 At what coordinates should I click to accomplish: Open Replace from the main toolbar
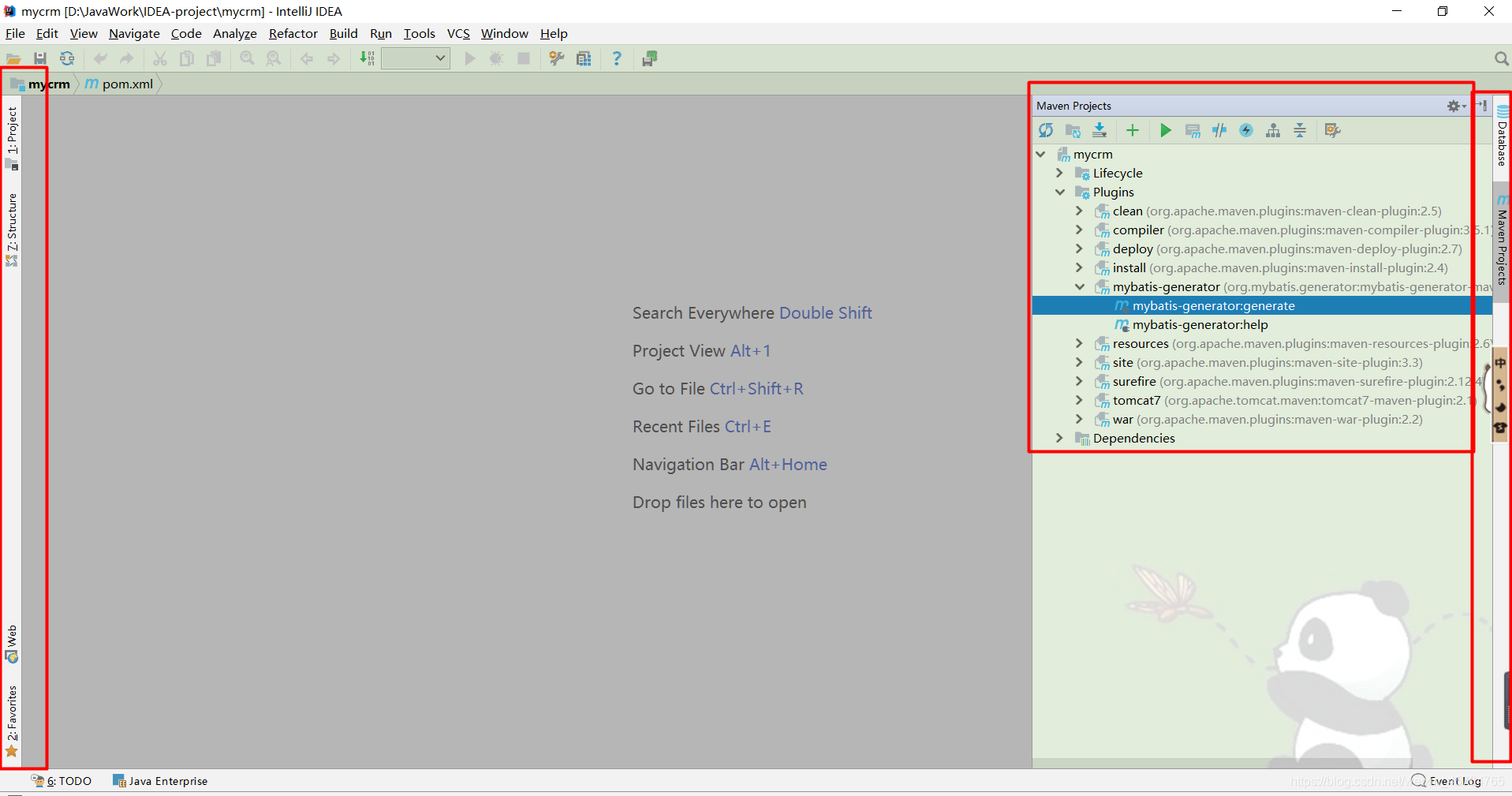(x=274, y=58)
